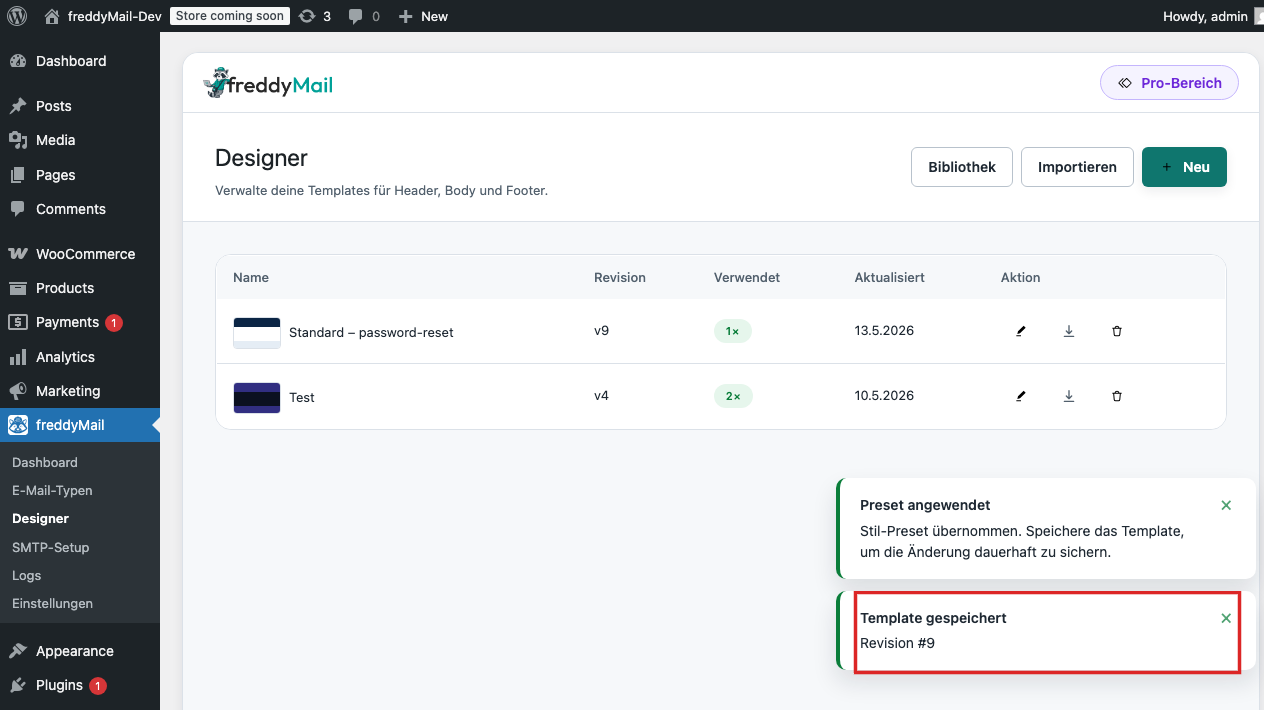
Task: Dismiss the Template gespeichert notification
Action: [1226, 618]
